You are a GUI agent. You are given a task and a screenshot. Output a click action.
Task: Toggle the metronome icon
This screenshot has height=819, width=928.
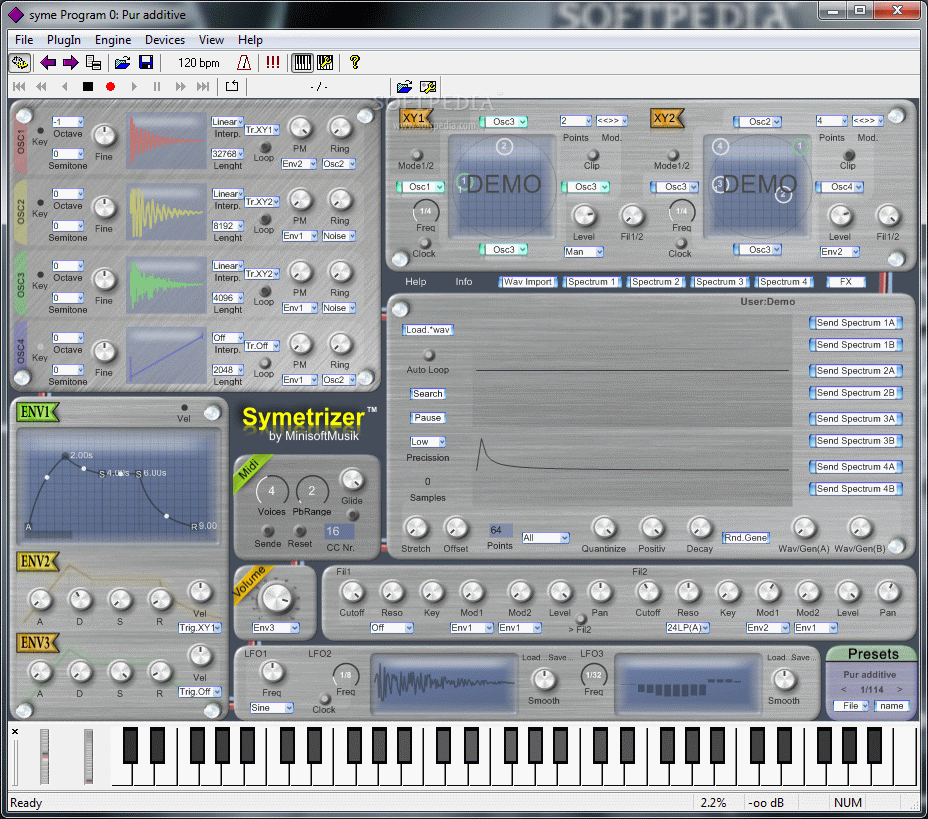(x=244, y=63)
